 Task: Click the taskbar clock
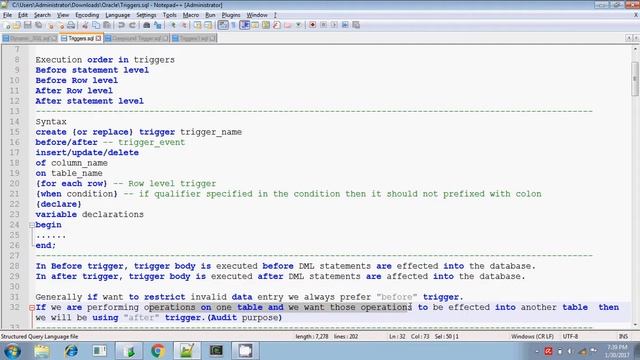pyautogui.click(x=617, y=351)
